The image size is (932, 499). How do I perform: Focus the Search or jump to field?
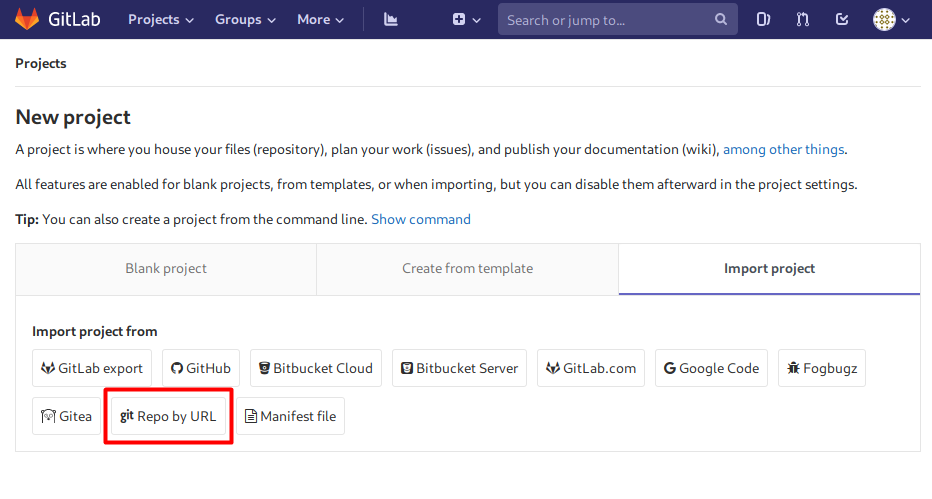click(606, 19)
